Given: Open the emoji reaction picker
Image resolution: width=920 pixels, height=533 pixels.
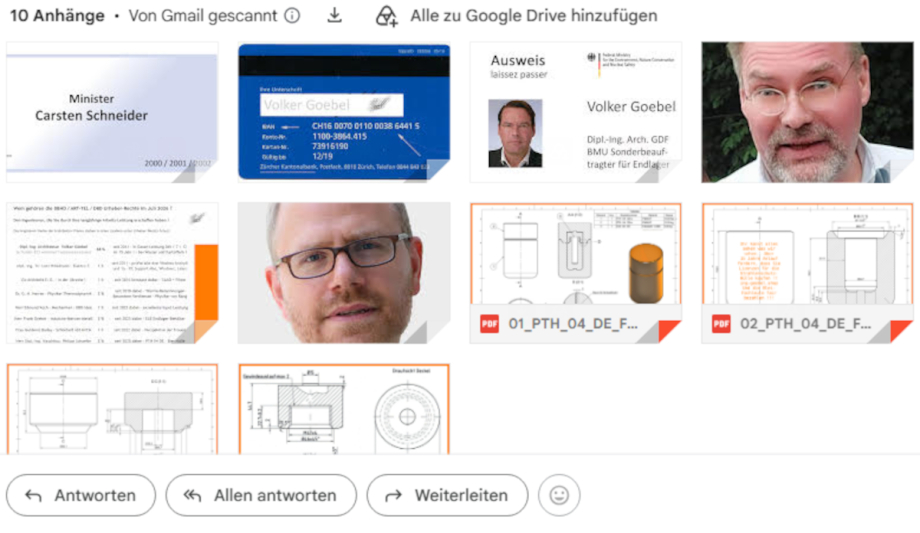Looking at the screenshot, I should (x=559, y=495).
